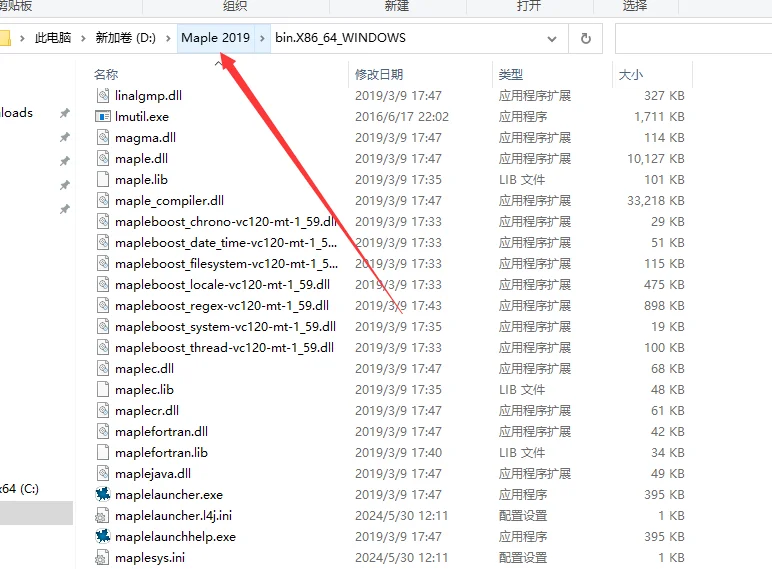Sort files by 修改日期 column

pyautogui.click(x=379, y=75)
